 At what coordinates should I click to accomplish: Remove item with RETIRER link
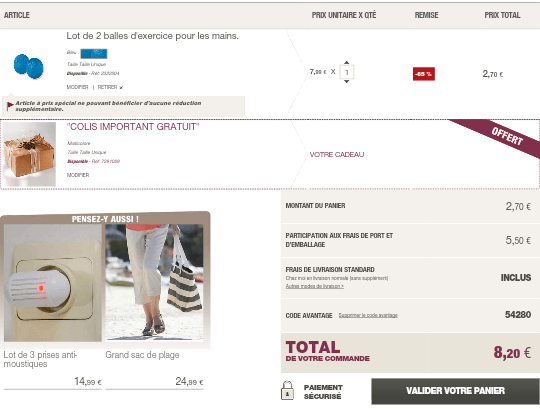[x=110, y=87]
